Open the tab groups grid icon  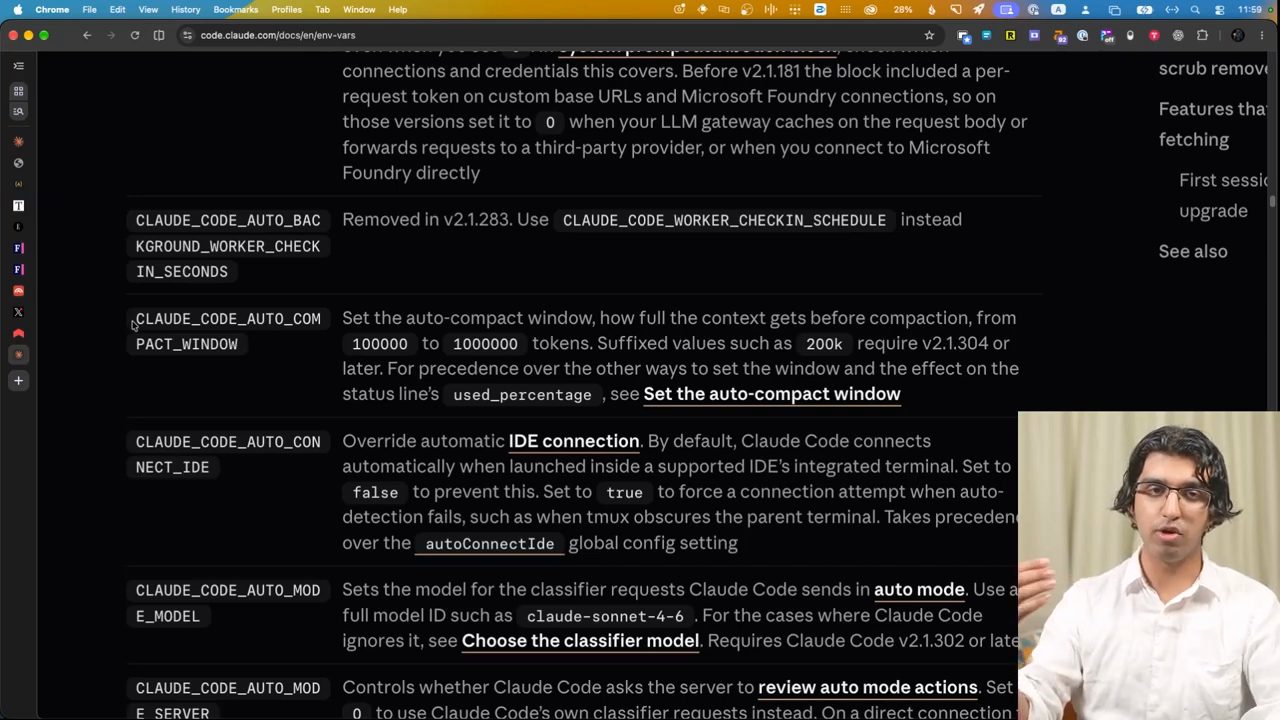[x=18, y=91]
